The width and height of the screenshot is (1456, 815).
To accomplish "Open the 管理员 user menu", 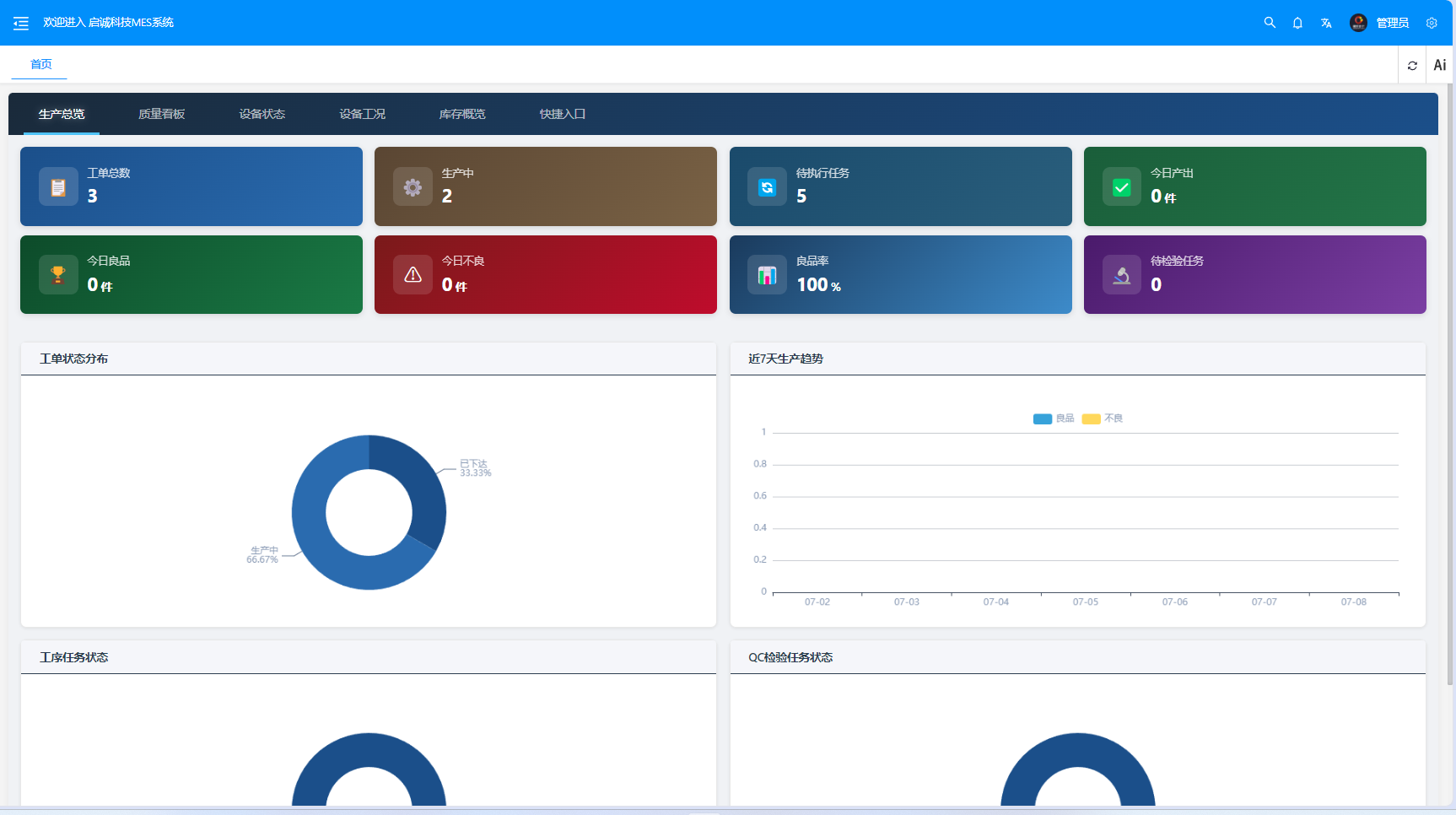I will pyautogui.click(x=1393, y=23).
